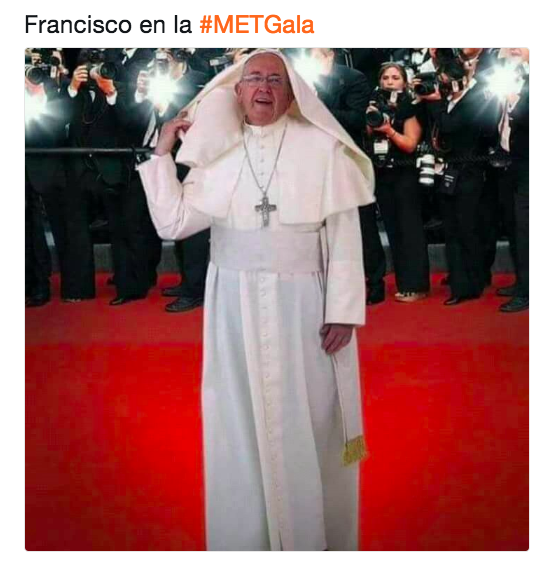The width and height of the screenshot is (552, 565).
Task: Open the attached red carpet photo
Action: [x=277, y=299]
